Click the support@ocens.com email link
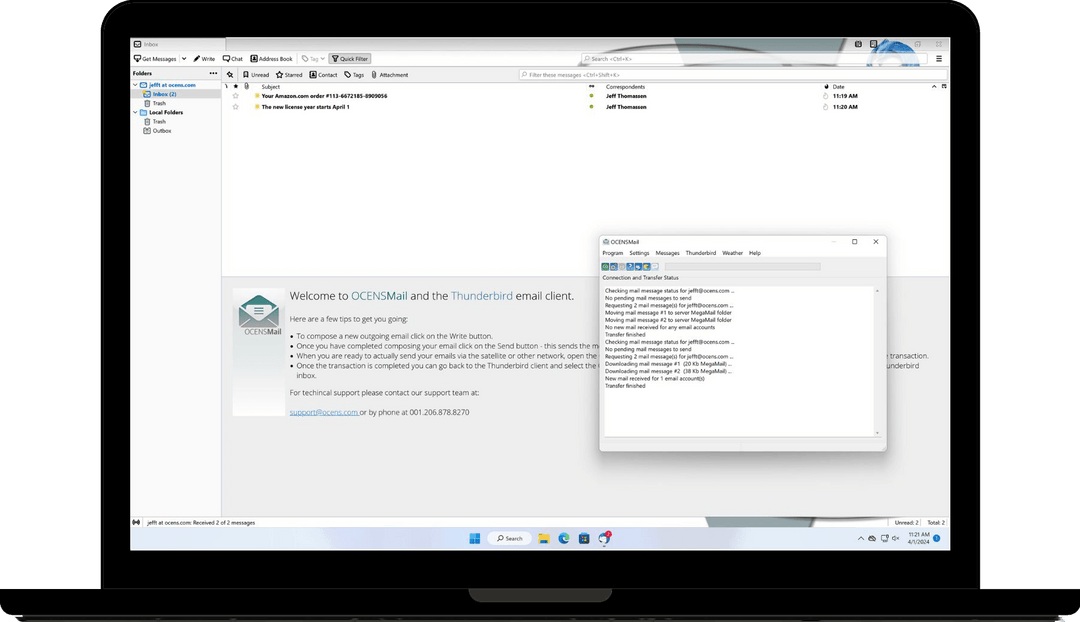The width and height of the screenshot is (1080, 622). click(323, 412)
